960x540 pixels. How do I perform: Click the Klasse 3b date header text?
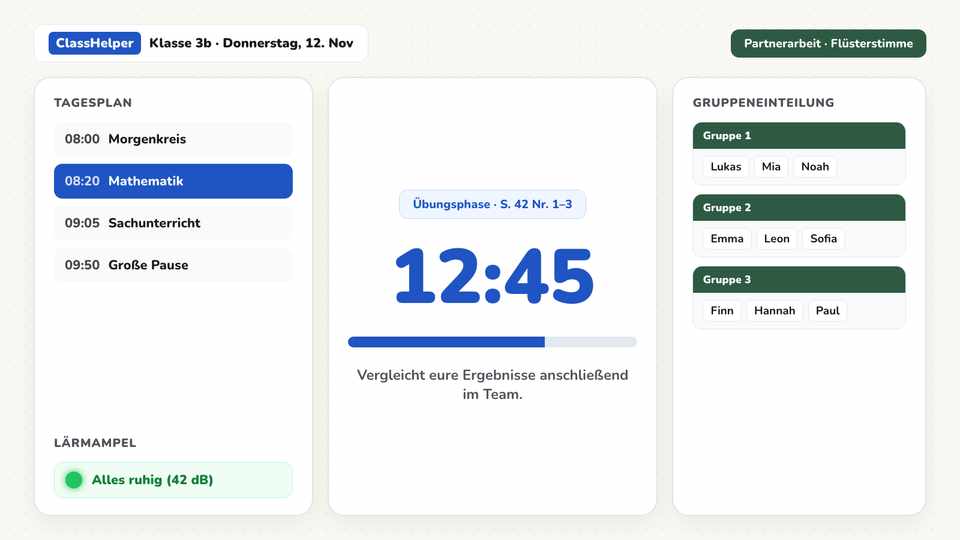click(251, 43)
